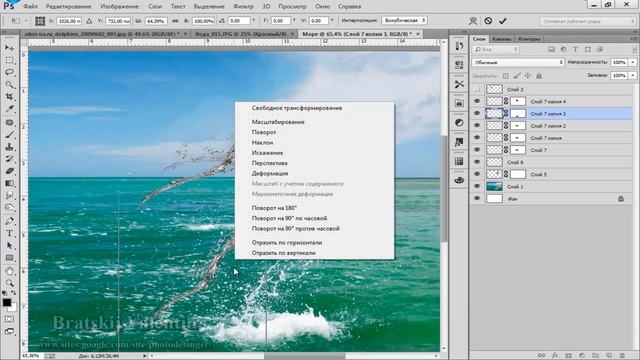Open the blend mode dropdown Обычные

click(x=518, y=62)
